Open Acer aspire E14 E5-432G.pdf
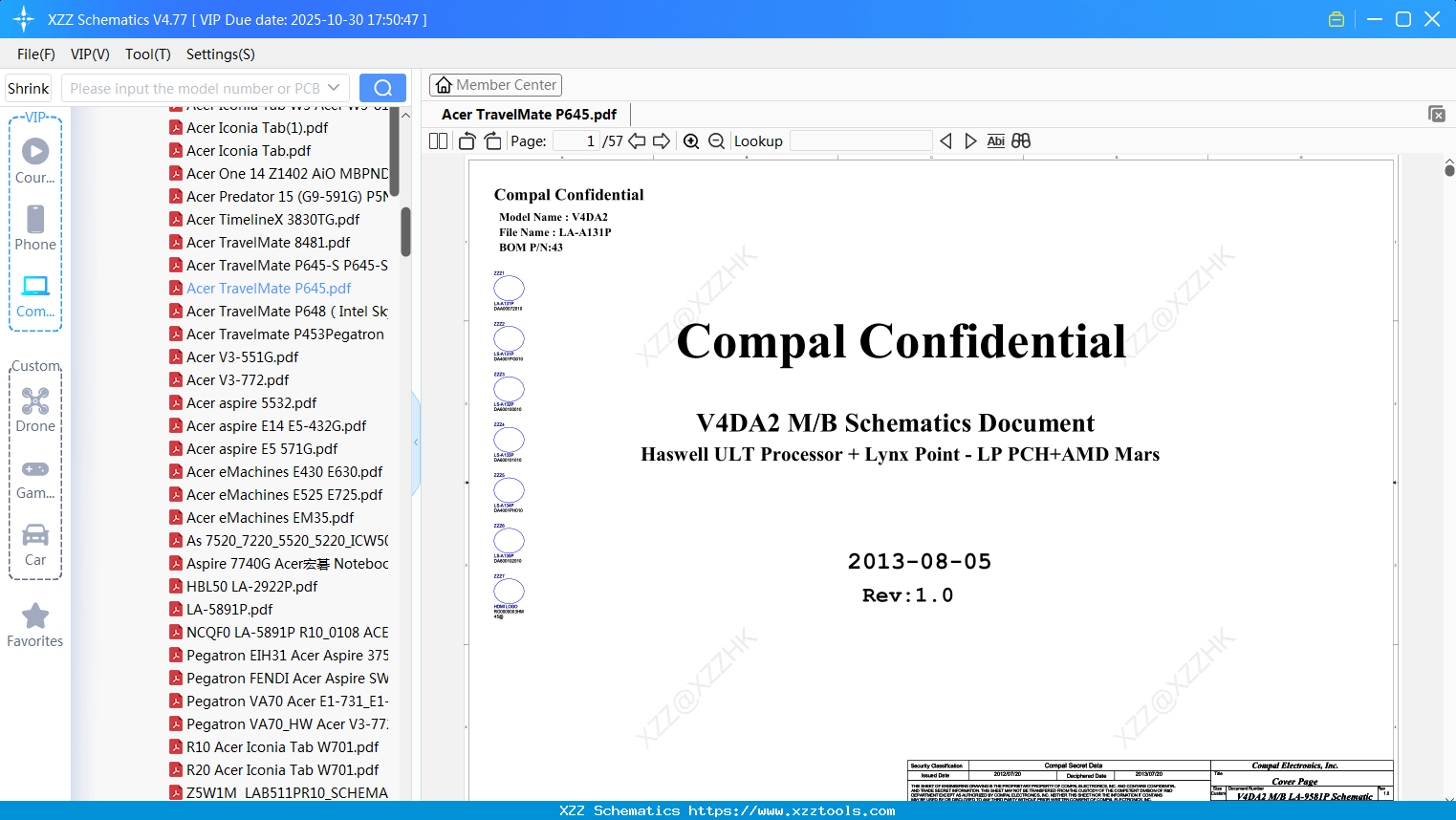Image resolution: width=1456 pixels, height=820 pixels. point(268,426)
